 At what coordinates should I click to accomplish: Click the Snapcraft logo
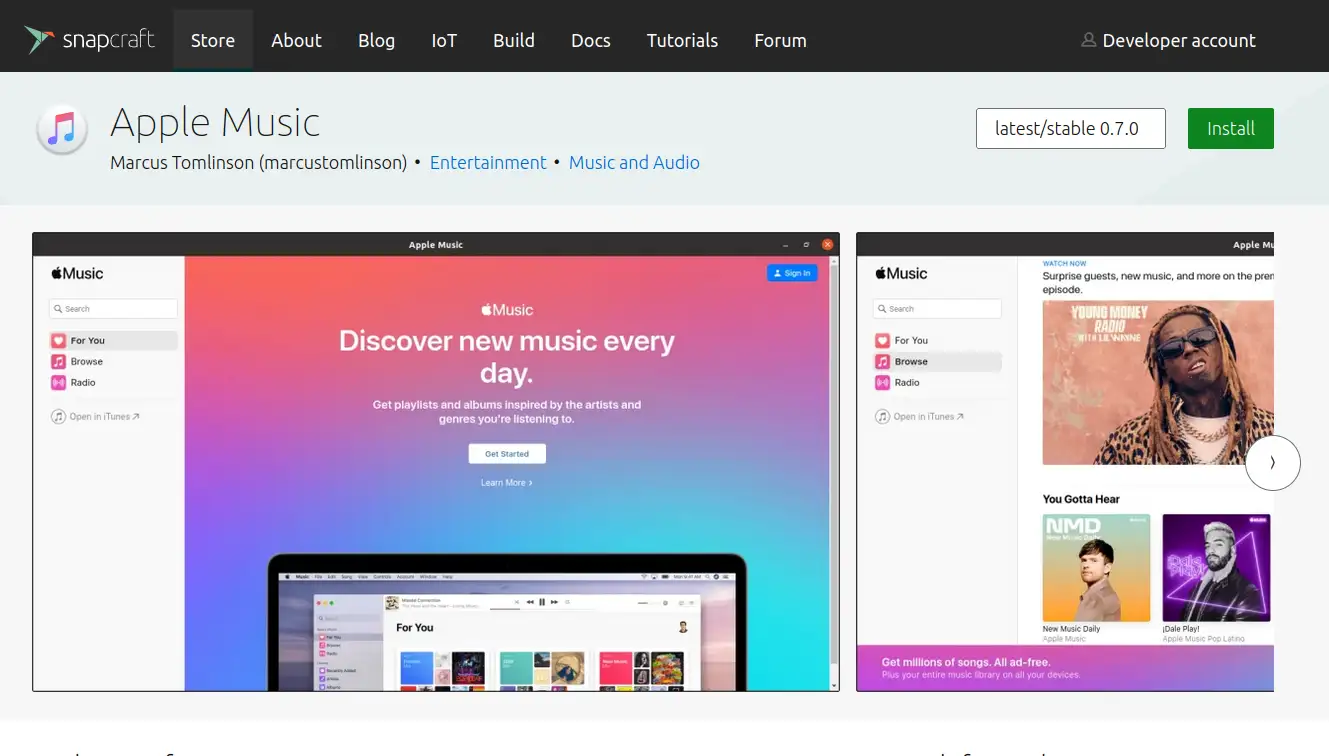(x=90, y=39)
